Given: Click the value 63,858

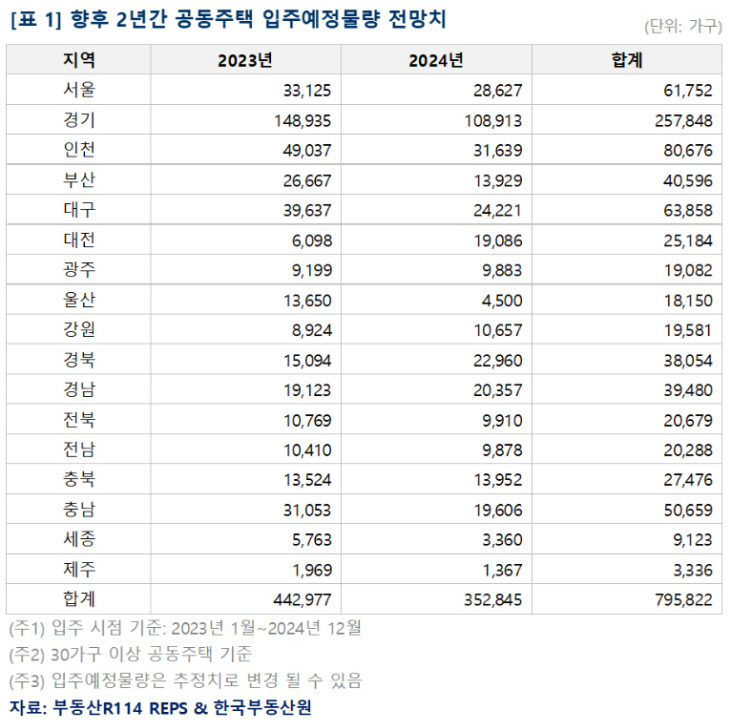Looking at the screenshot, I should point(688,210).
